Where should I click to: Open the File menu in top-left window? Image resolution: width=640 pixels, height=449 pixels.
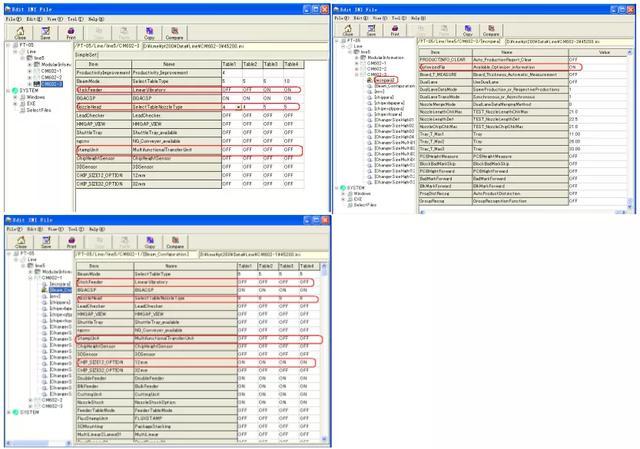tap(13, 19)
